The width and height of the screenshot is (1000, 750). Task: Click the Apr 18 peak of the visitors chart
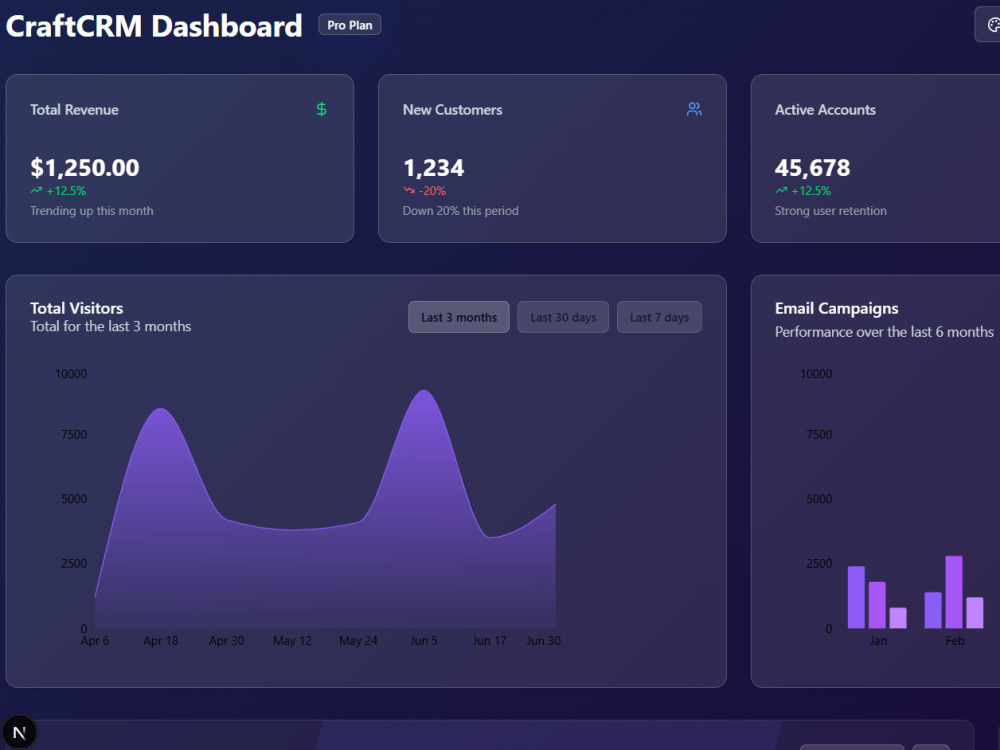(x=161, y=409)
